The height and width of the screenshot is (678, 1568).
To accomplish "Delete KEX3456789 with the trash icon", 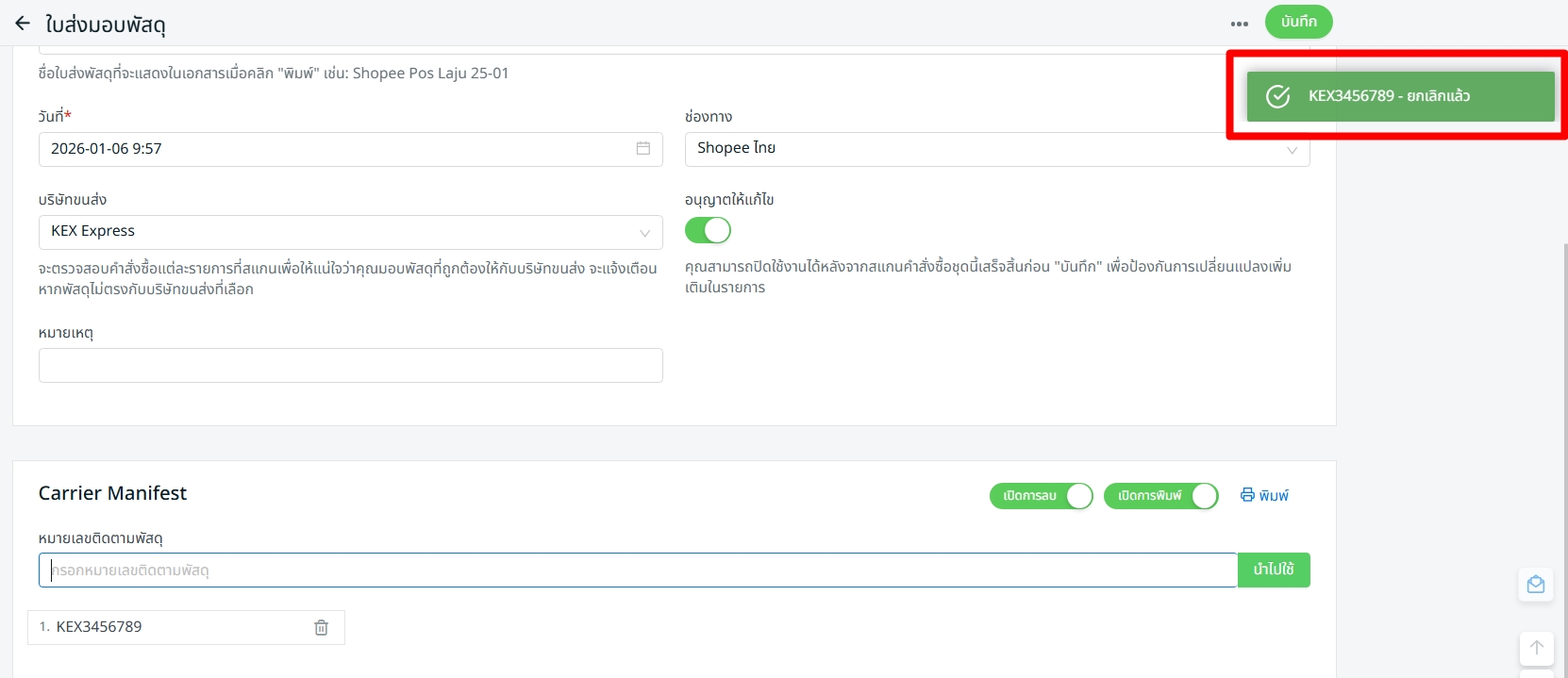I will coord(321,628).
